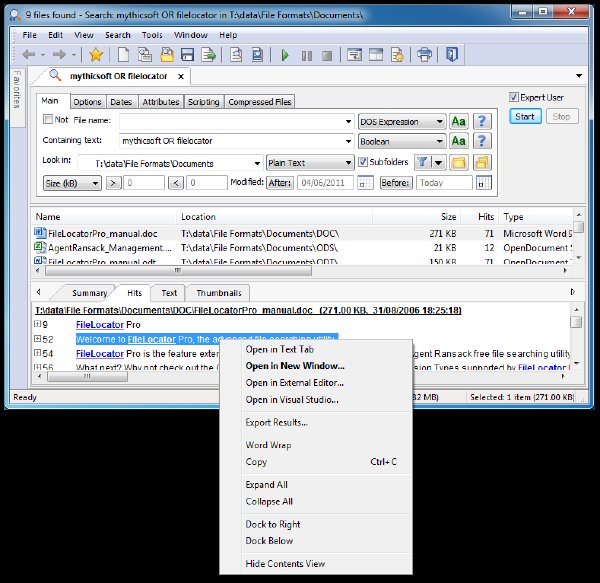Click the FileLocator link on line 54
This screenshot has height=583, width=600.
click(99, 353)
